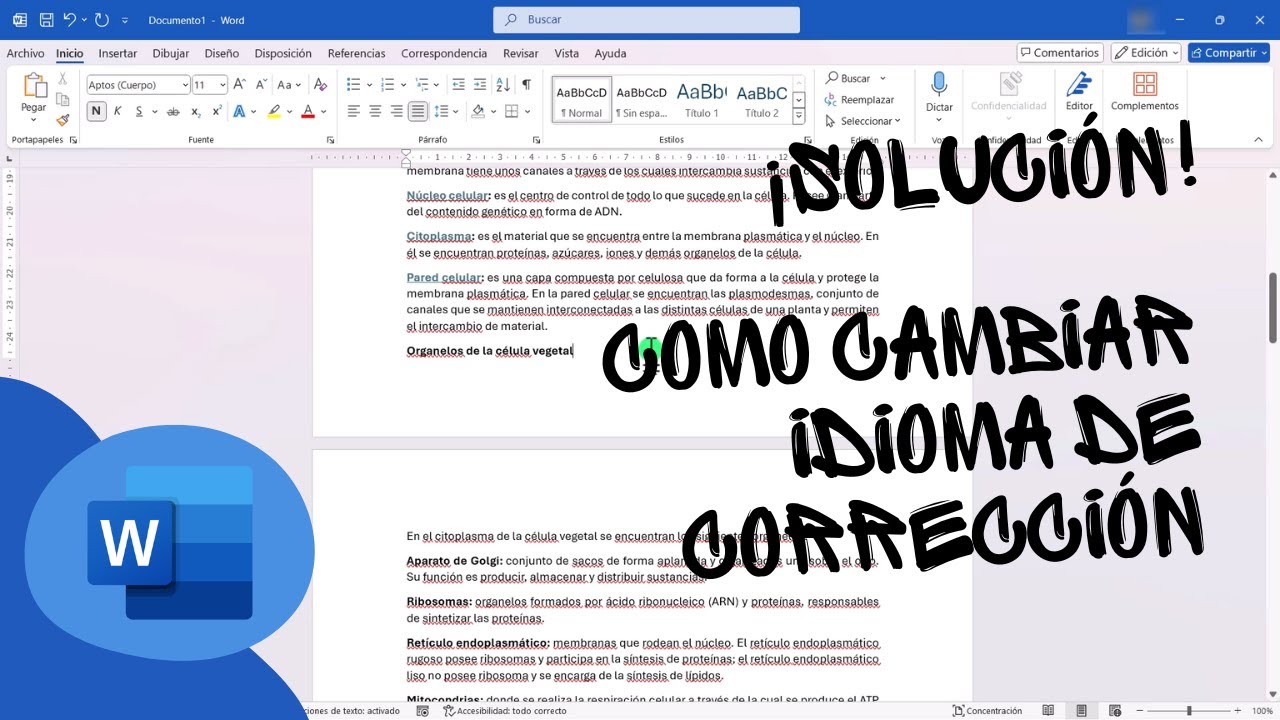1280x720 pixels.
Task: Redo the last action
Action: (x=101, y=20)
